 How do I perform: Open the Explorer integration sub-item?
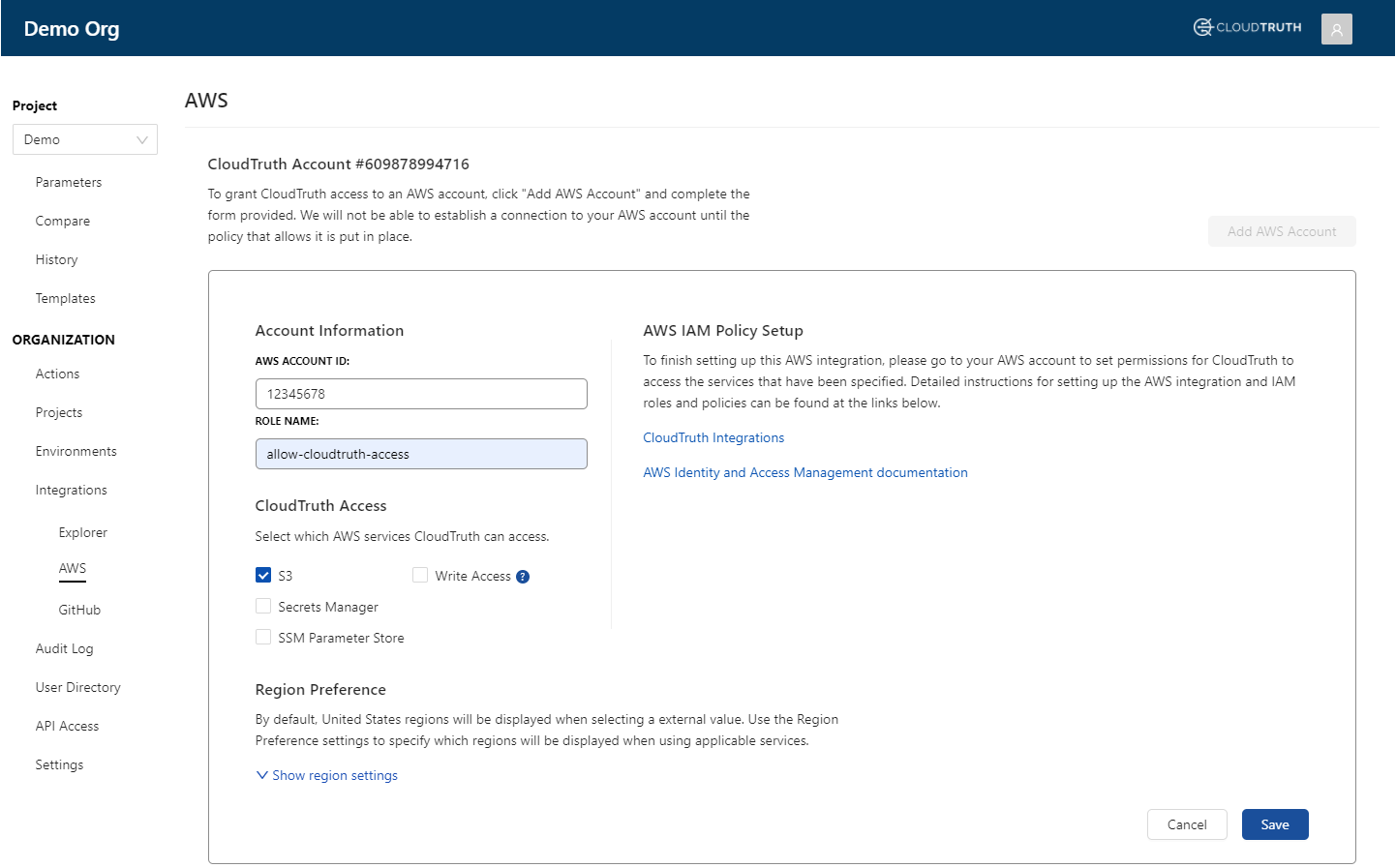point(83,532)
